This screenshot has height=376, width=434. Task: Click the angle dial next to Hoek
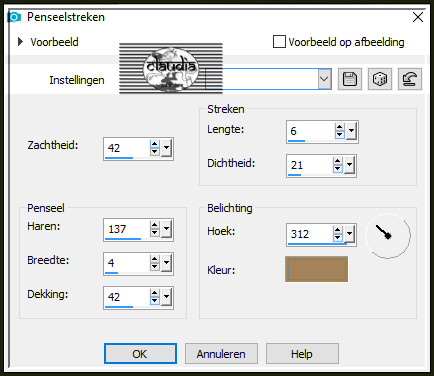point(388,236)
